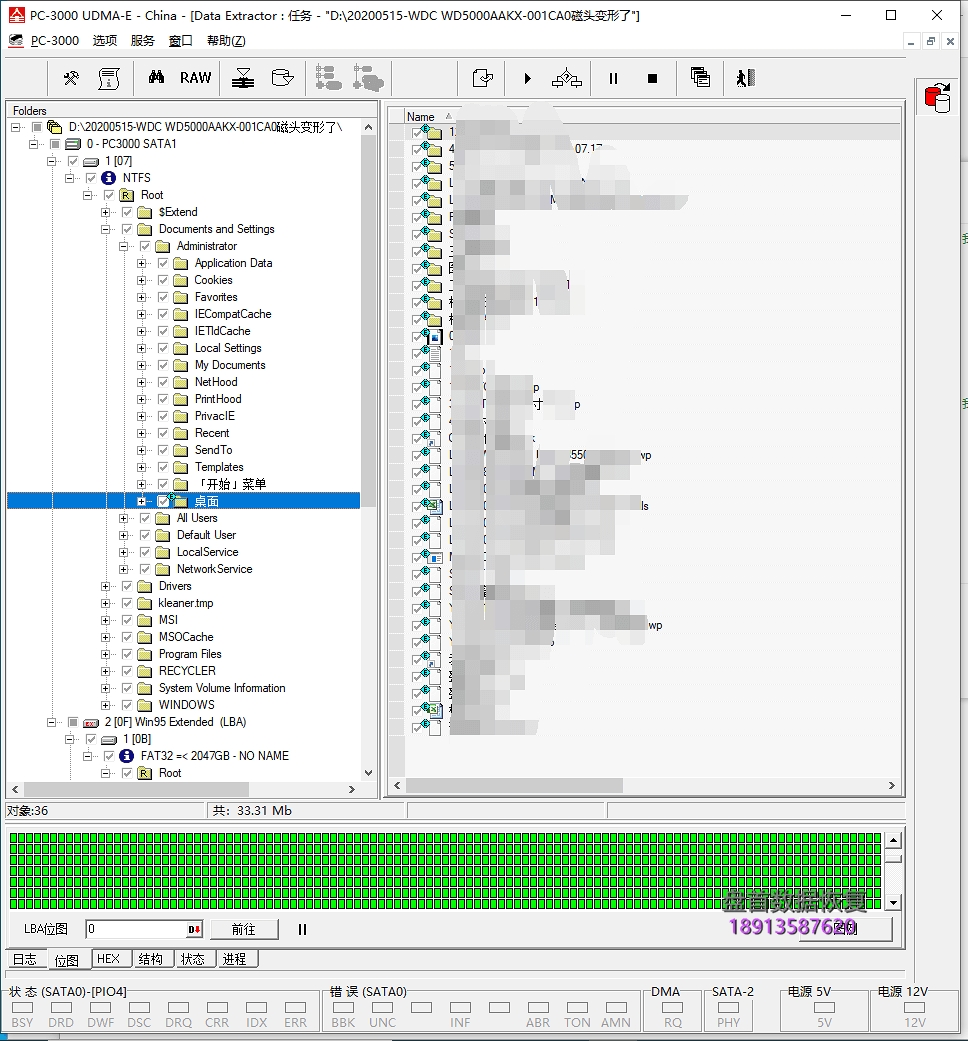Toggle the NTFS partition checkbox
This screenshot has height=1041, width=968.
[x=91, y=178]
